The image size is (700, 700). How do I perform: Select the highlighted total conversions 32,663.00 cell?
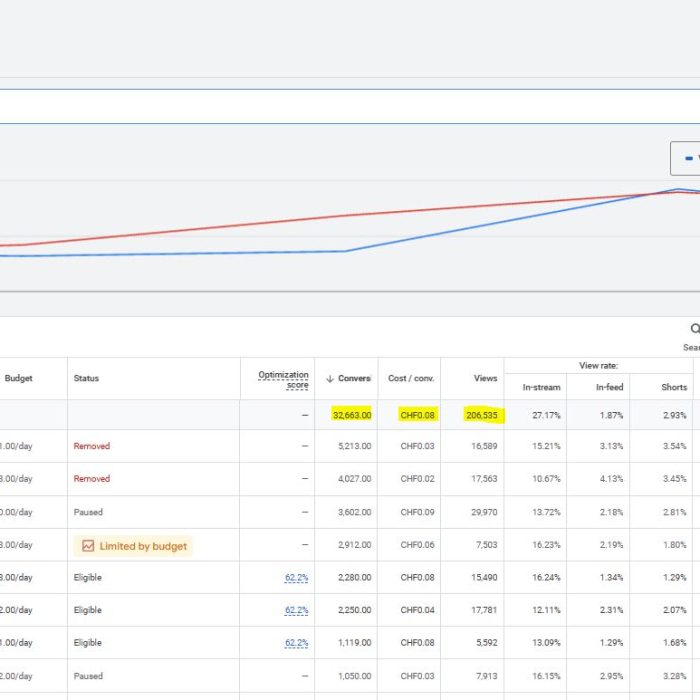pyautogui.click(x=352, y=414)
